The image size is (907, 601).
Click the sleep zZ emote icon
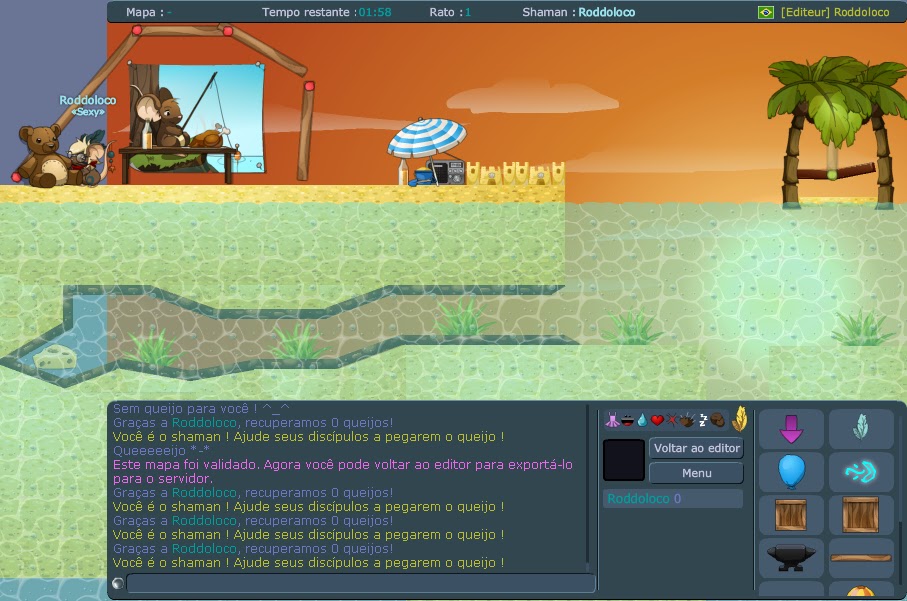[x=702, y=420]
